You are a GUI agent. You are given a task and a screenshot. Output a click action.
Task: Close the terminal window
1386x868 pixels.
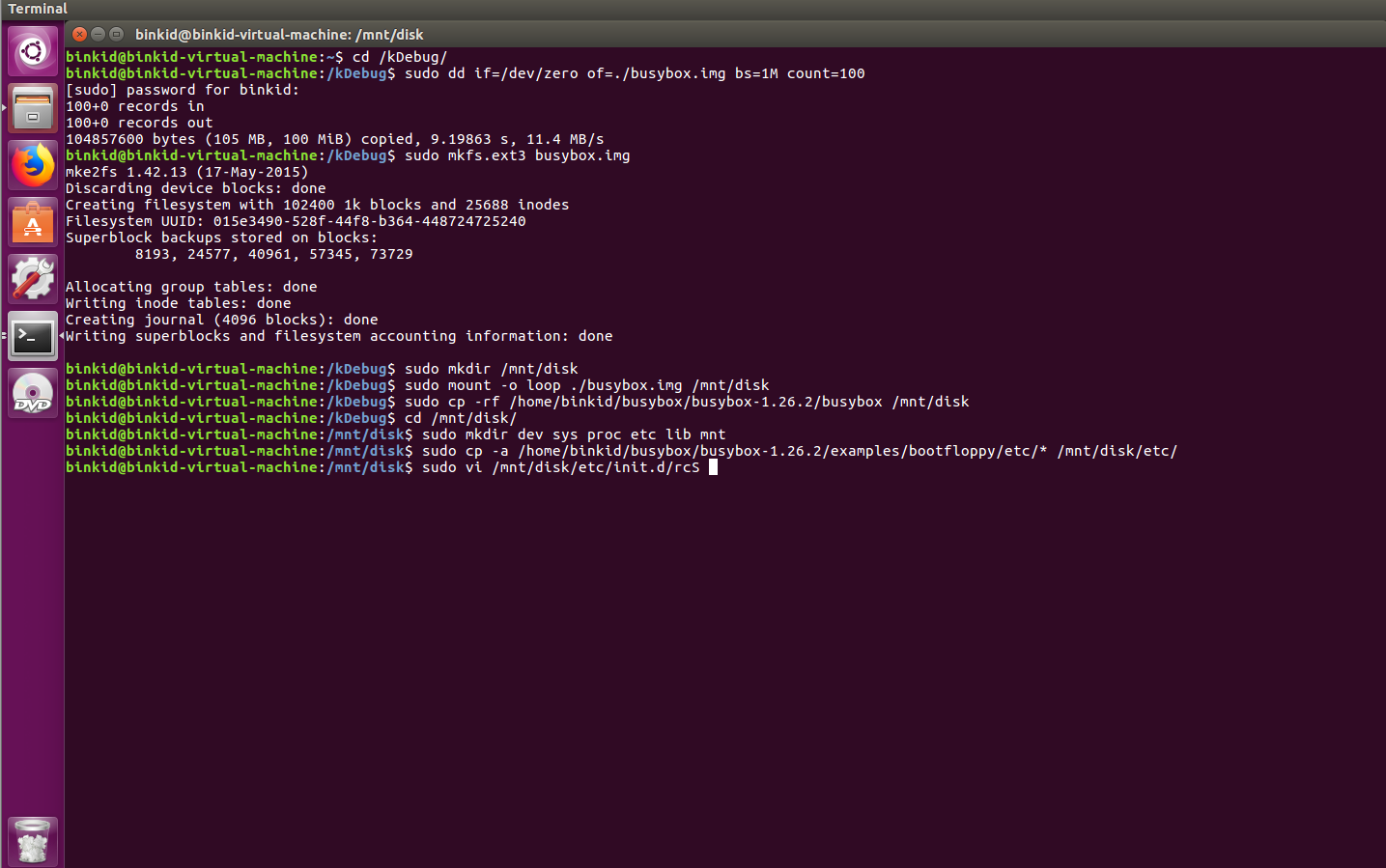coord(80,34)
